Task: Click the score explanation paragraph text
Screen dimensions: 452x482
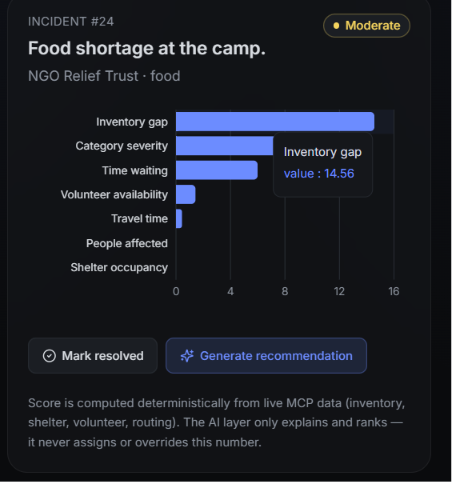Action: pos(216,423)
